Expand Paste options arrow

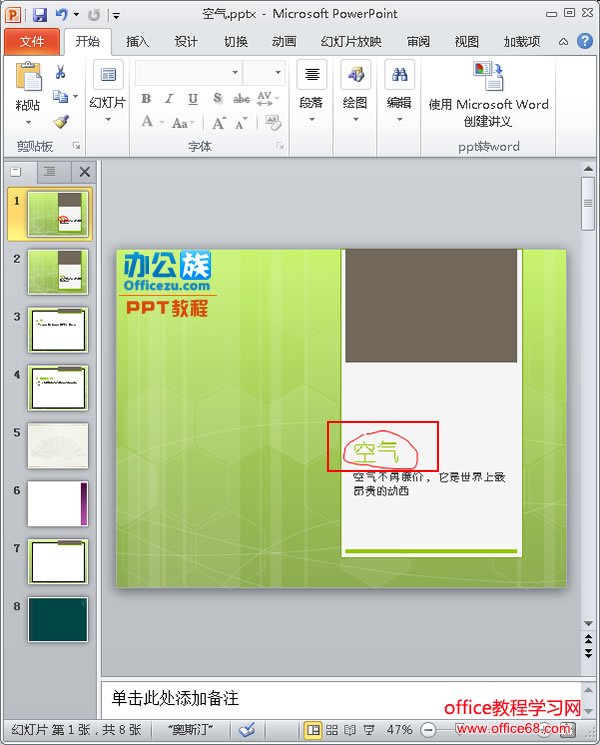[x=29, y=123]
